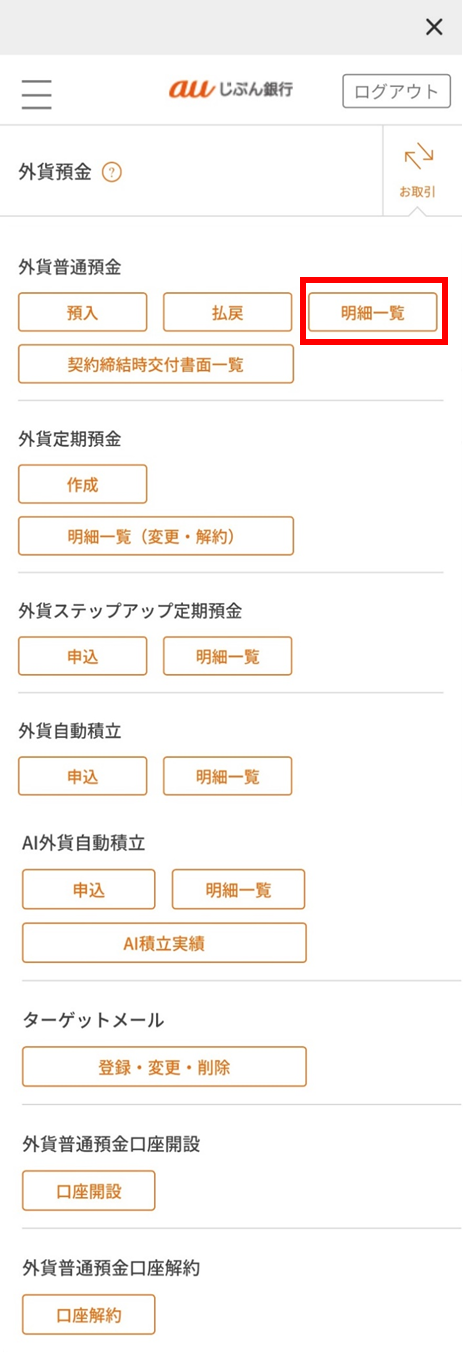Click the 口座解約 button

tap(89, 1315)
